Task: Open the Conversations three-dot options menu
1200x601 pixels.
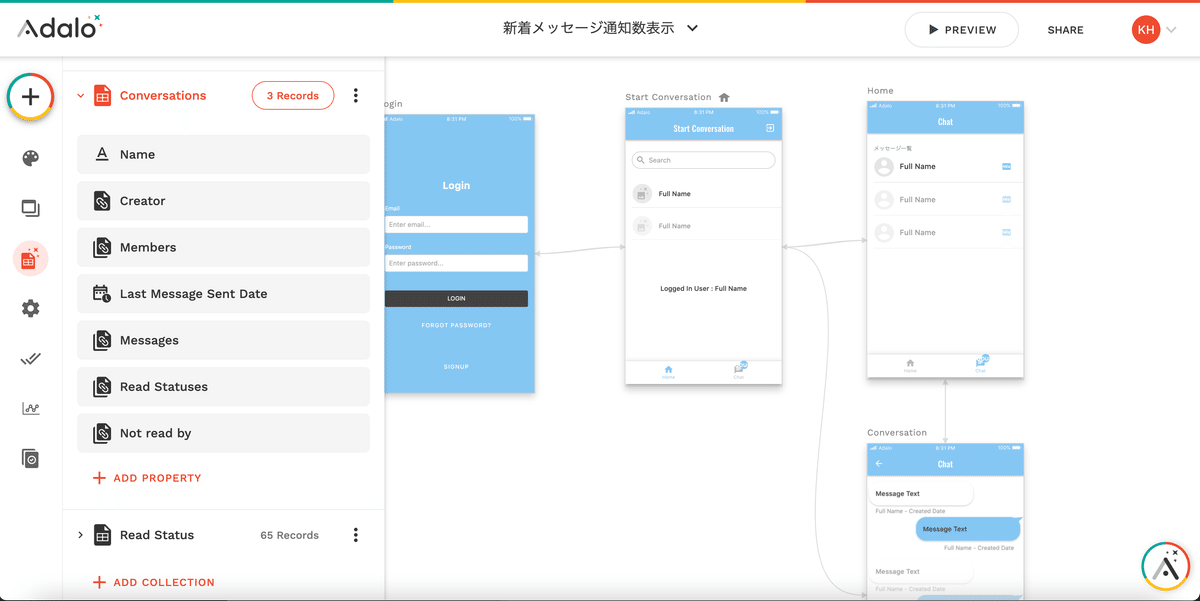Action: pos(356,96)
